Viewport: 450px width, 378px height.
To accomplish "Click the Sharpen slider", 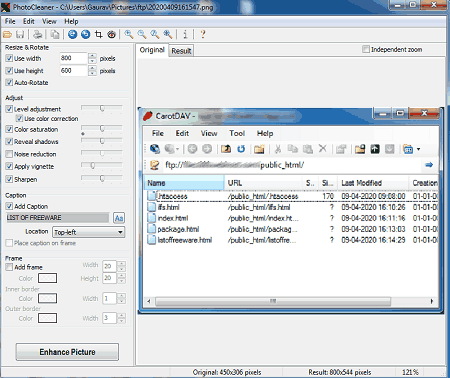I will point(102,179).
